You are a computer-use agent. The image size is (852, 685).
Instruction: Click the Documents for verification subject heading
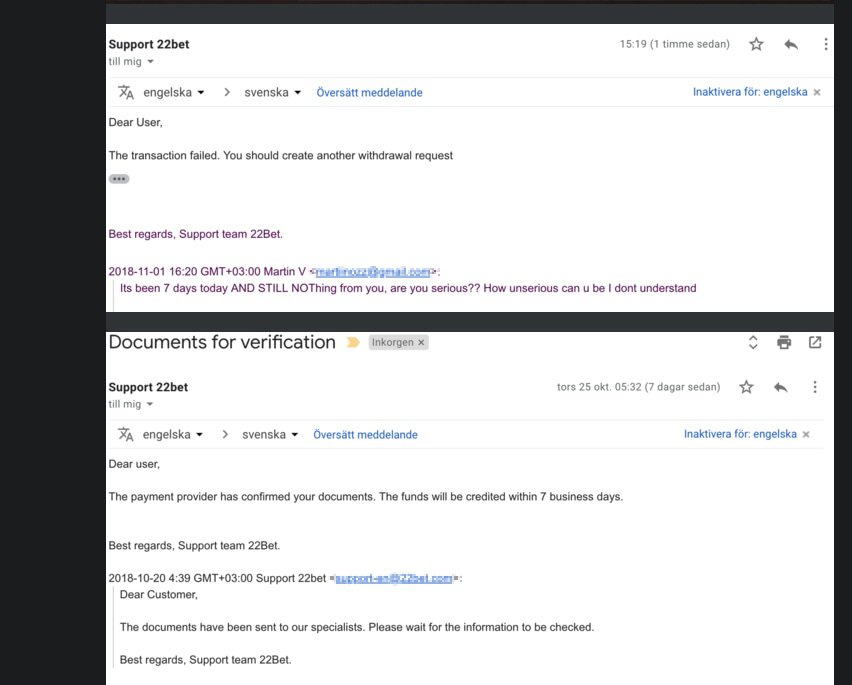222,342
